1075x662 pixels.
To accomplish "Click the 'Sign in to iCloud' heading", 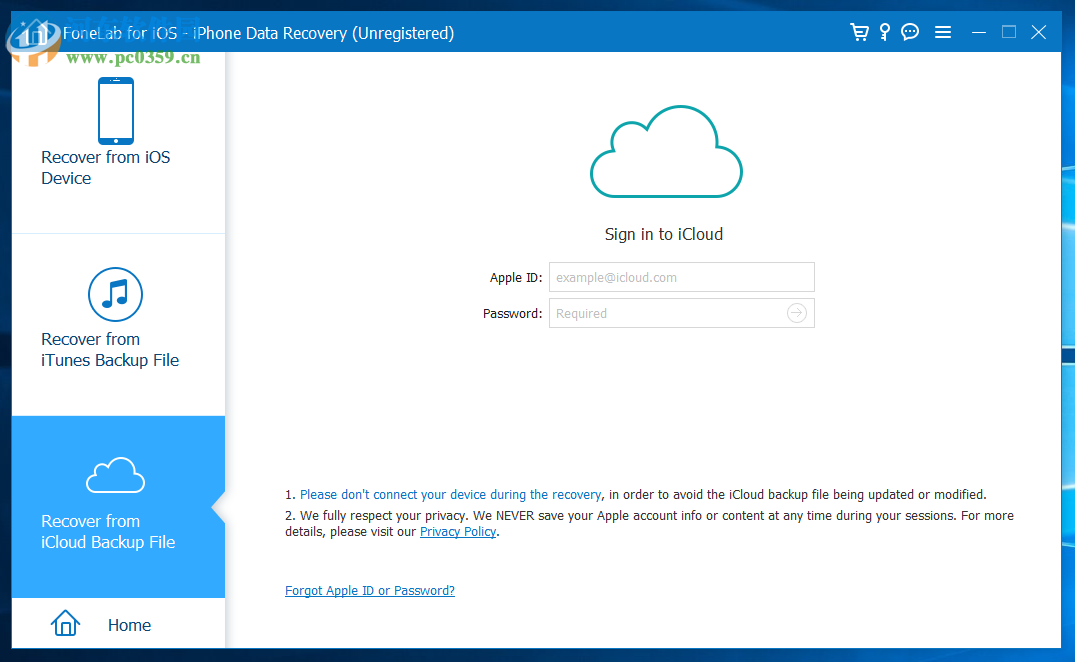I will (x=664, y=234).
